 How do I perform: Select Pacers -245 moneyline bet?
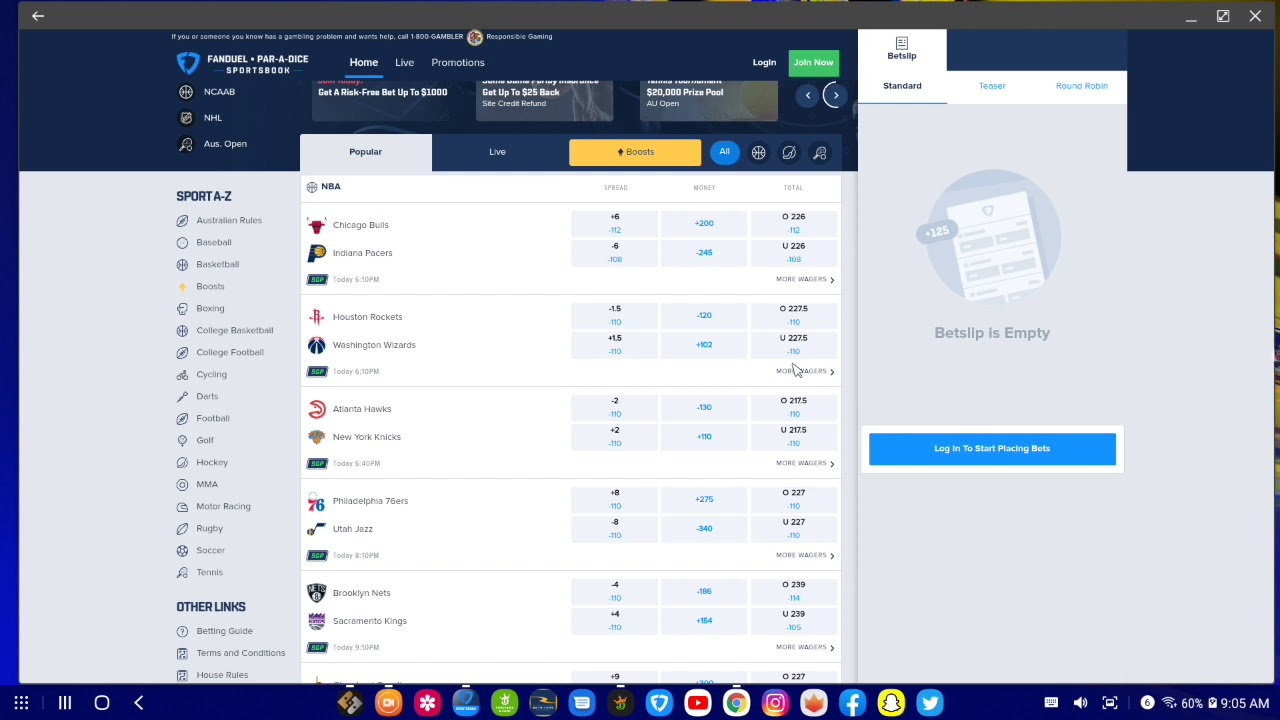coord(704,253)
